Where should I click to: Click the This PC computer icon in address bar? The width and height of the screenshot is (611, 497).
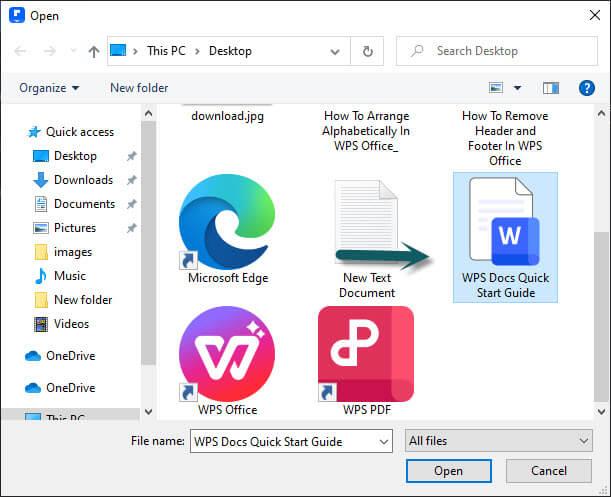pos(118,50)
